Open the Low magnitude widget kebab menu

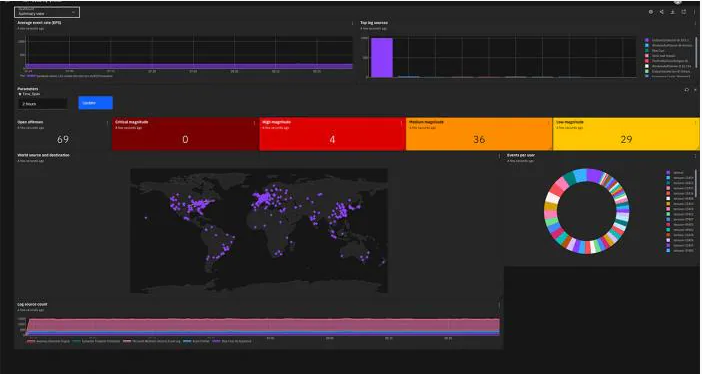click(x=695, y=122)
